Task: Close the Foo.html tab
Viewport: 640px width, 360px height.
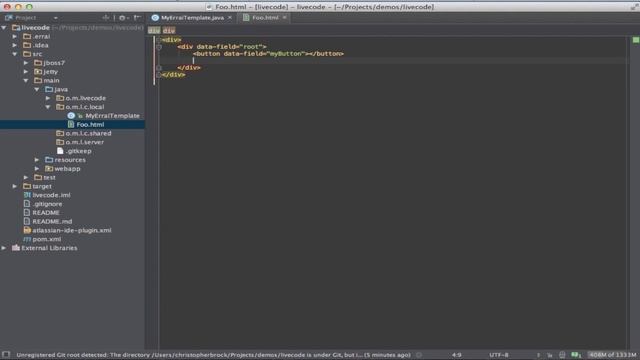Action: pyautogui.click(x=284, y=18)
